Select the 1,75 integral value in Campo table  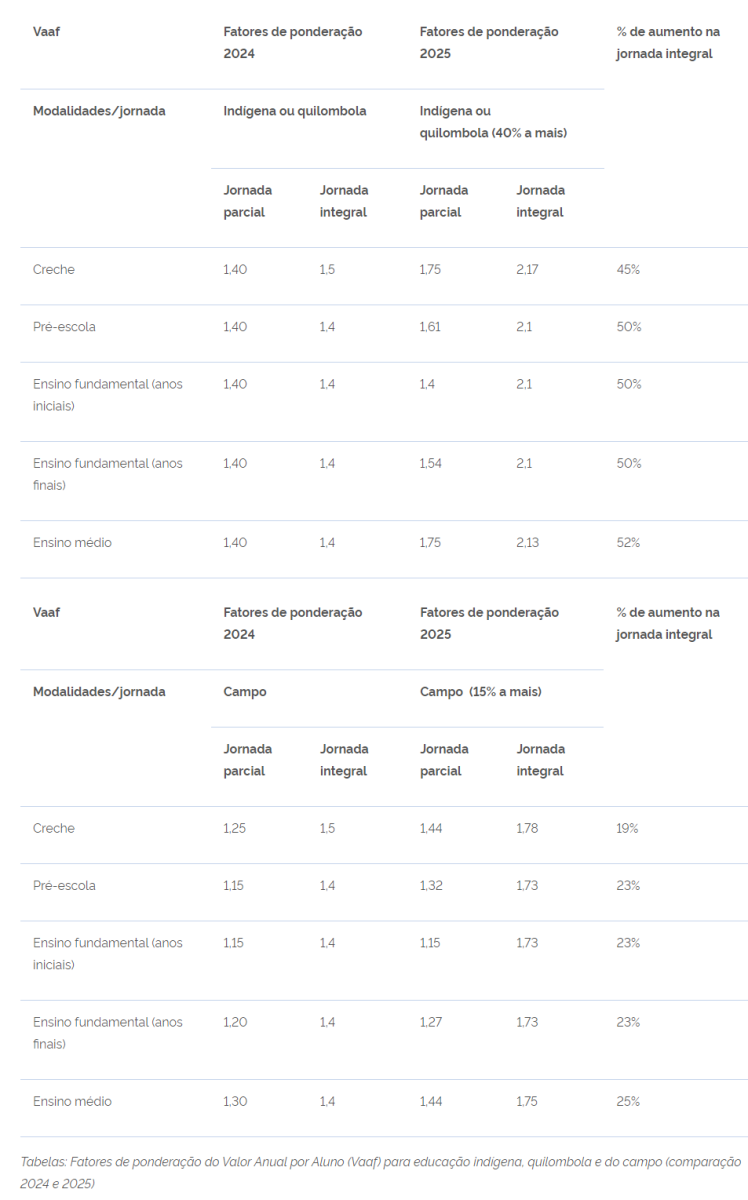[x=527, y=1102]
